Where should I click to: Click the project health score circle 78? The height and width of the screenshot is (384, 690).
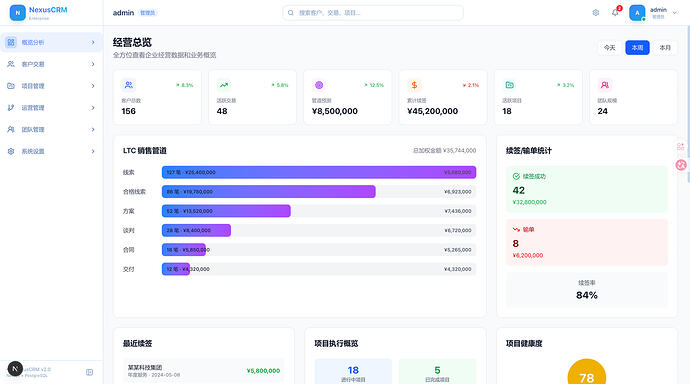pos(587,372)
